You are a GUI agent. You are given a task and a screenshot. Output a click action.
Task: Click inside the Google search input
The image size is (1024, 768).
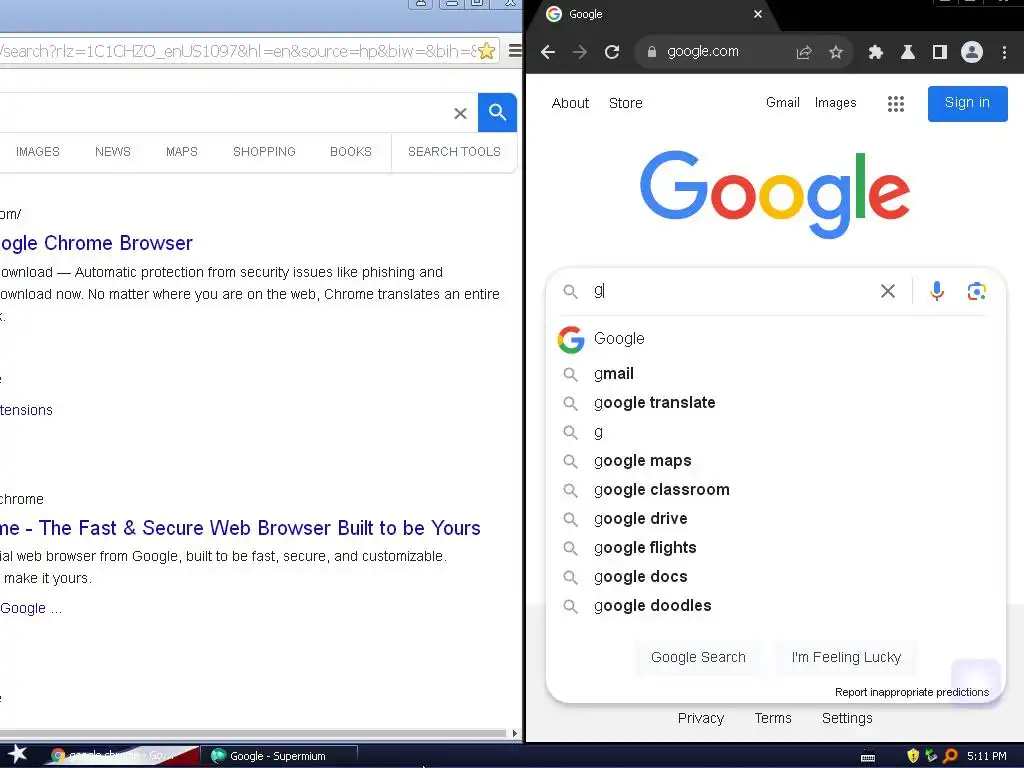coord(731,291)
